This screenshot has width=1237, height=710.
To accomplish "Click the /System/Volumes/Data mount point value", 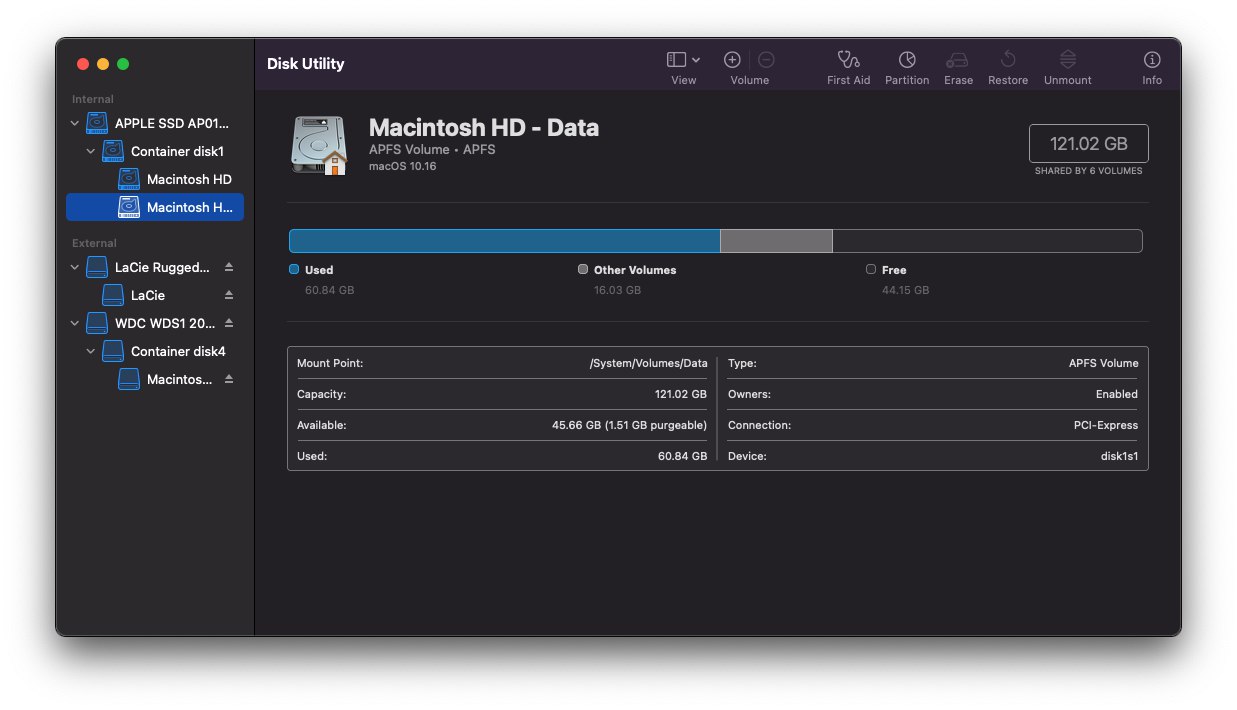I will point(649,363).
